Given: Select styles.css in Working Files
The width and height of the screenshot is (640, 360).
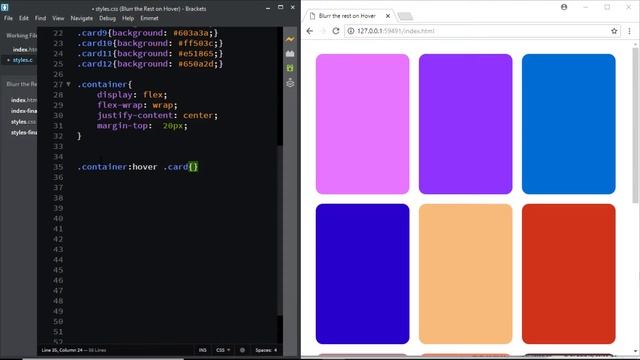Looking at the screenshot, I should [22, 60].
